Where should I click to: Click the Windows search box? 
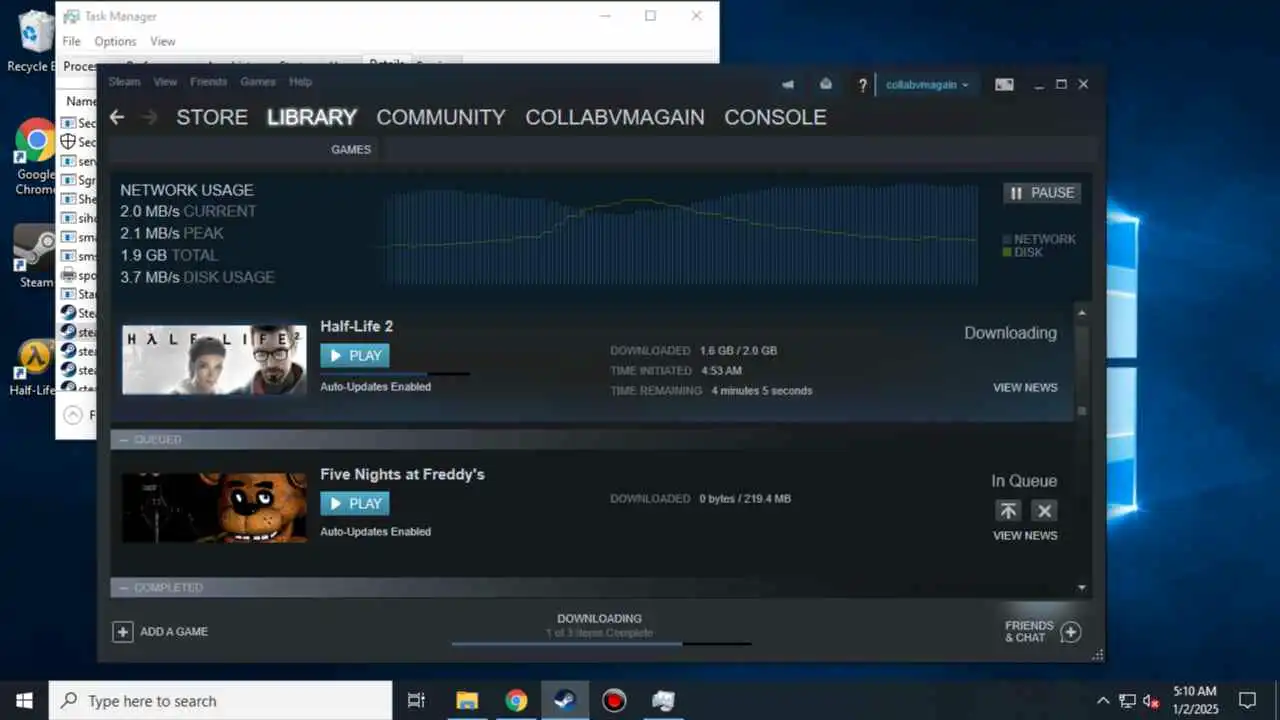click(220, 701)
